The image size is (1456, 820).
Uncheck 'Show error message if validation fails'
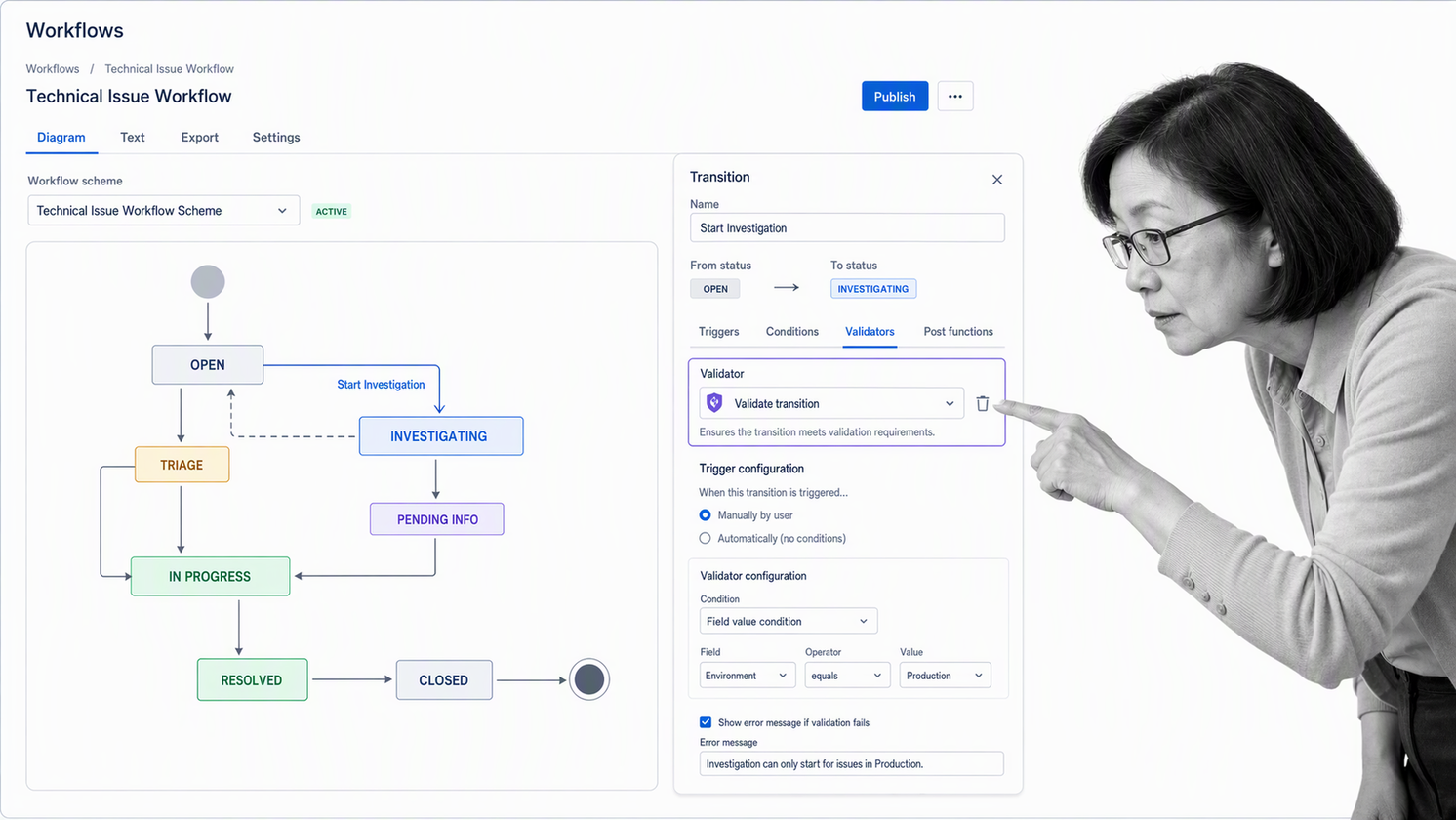pos(706,722)
